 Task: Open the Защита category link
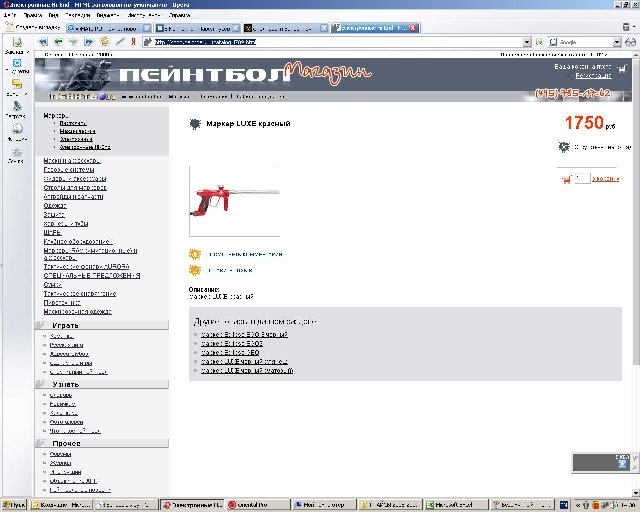54,214
